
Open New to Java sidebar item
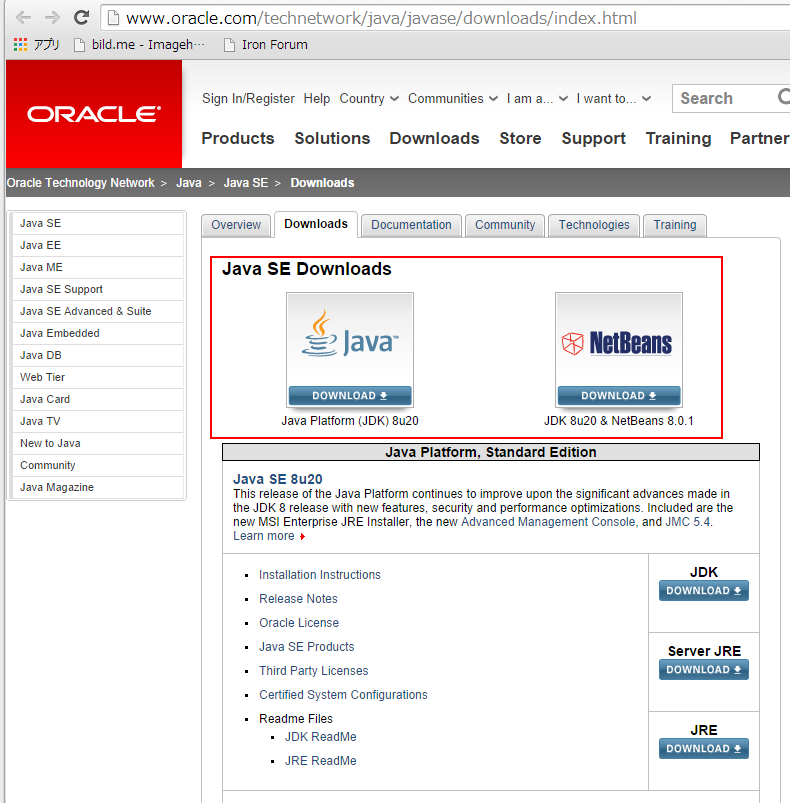97,443
